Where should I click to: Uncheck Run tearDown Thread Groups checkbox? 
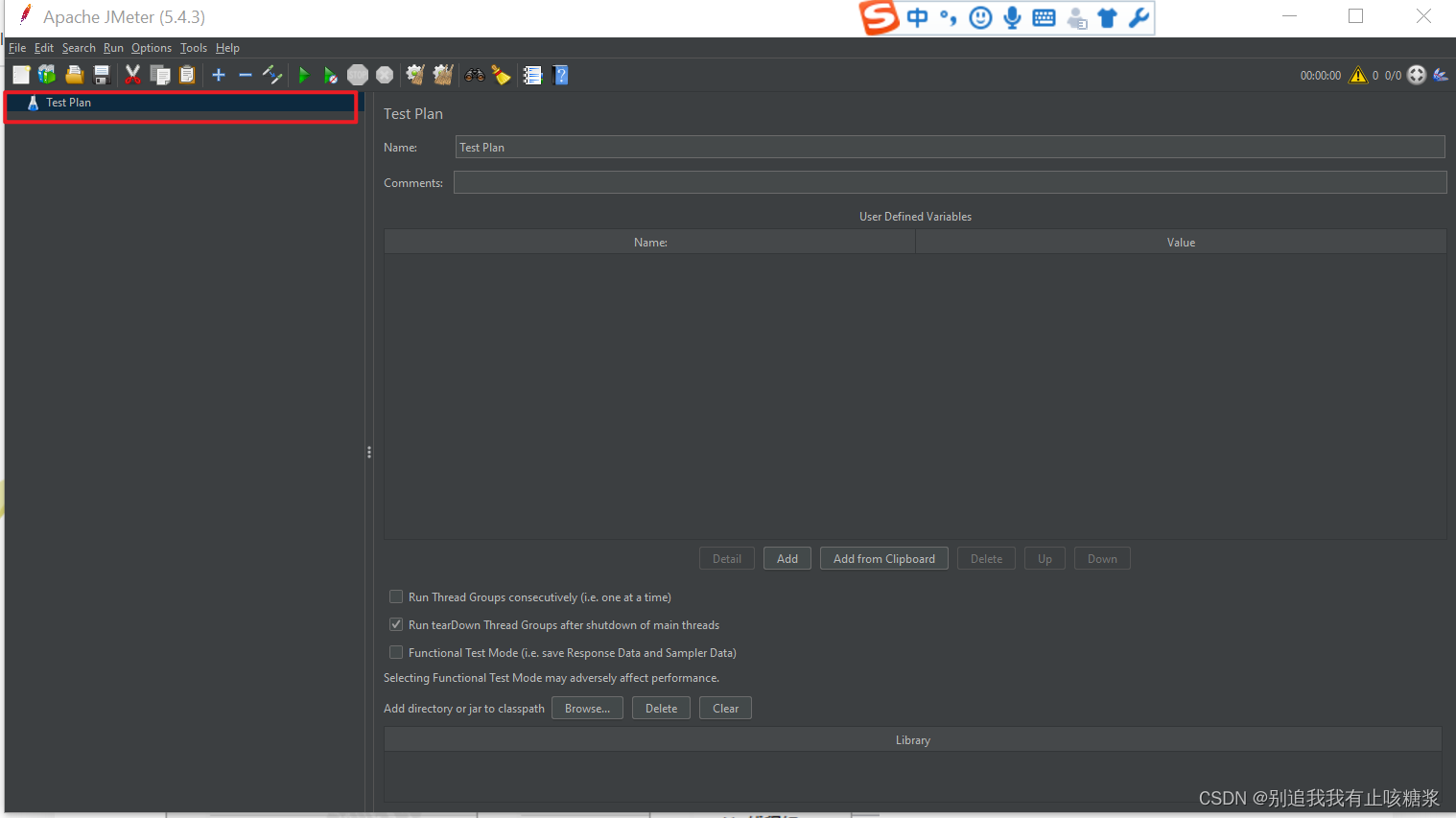396,624
